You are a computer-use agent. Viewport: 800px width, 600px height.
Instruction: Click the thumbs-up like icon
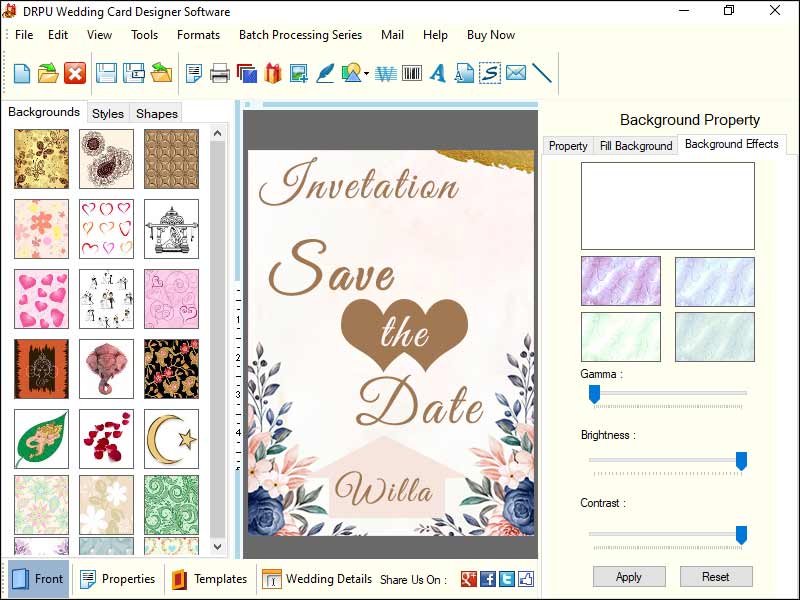click(526, 579)
